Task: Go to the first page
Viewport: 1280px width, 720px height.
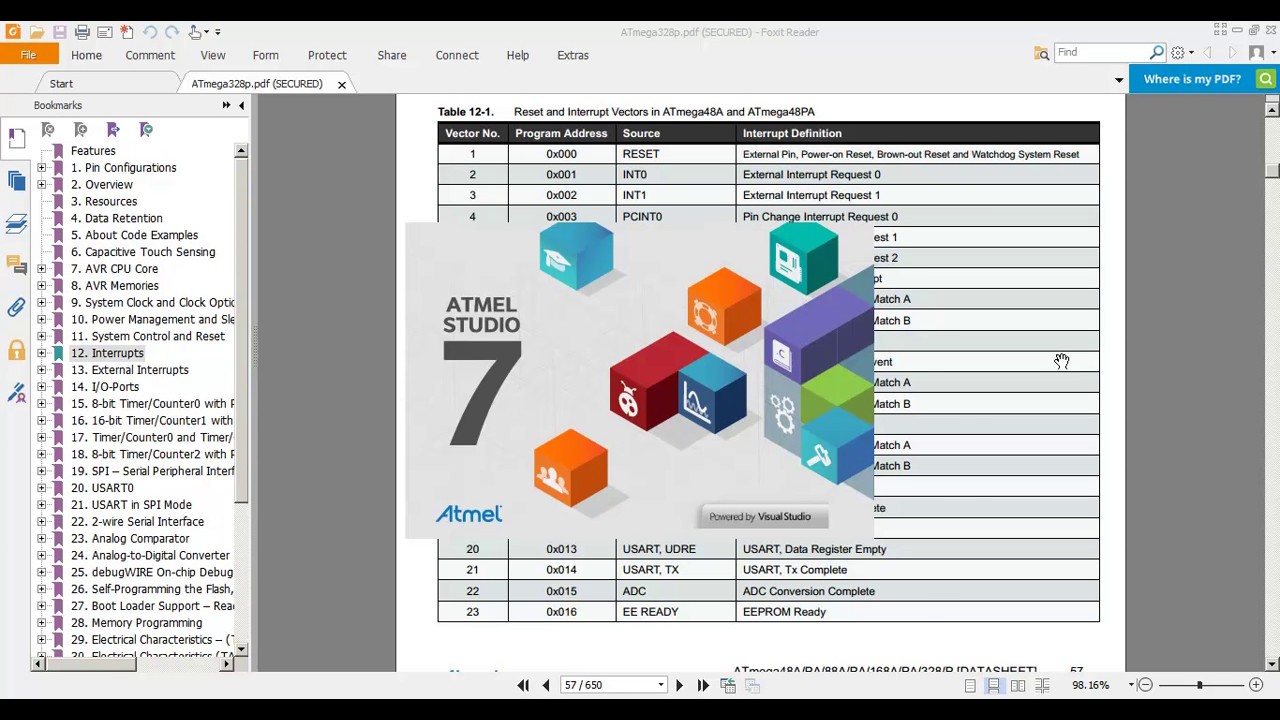Action: coord(523,685)
